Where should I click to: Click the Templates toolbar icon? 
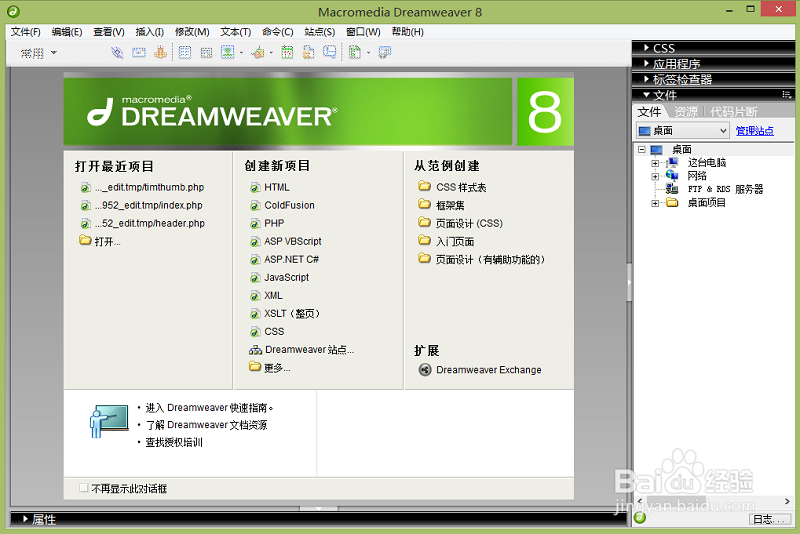[x=355, y=53]
